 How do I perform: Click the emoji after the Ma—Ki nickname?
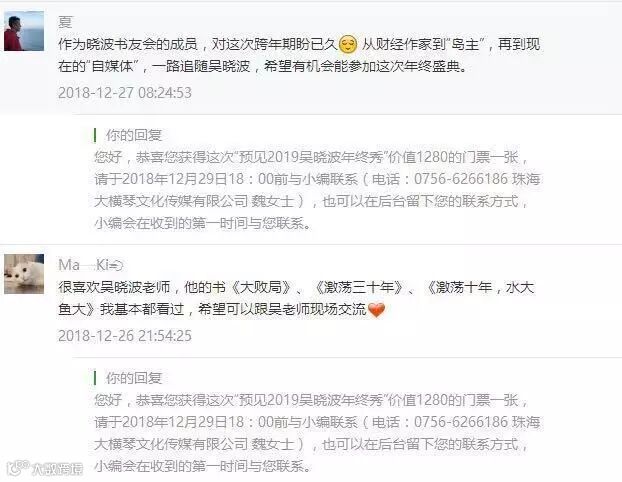point(117,265)
